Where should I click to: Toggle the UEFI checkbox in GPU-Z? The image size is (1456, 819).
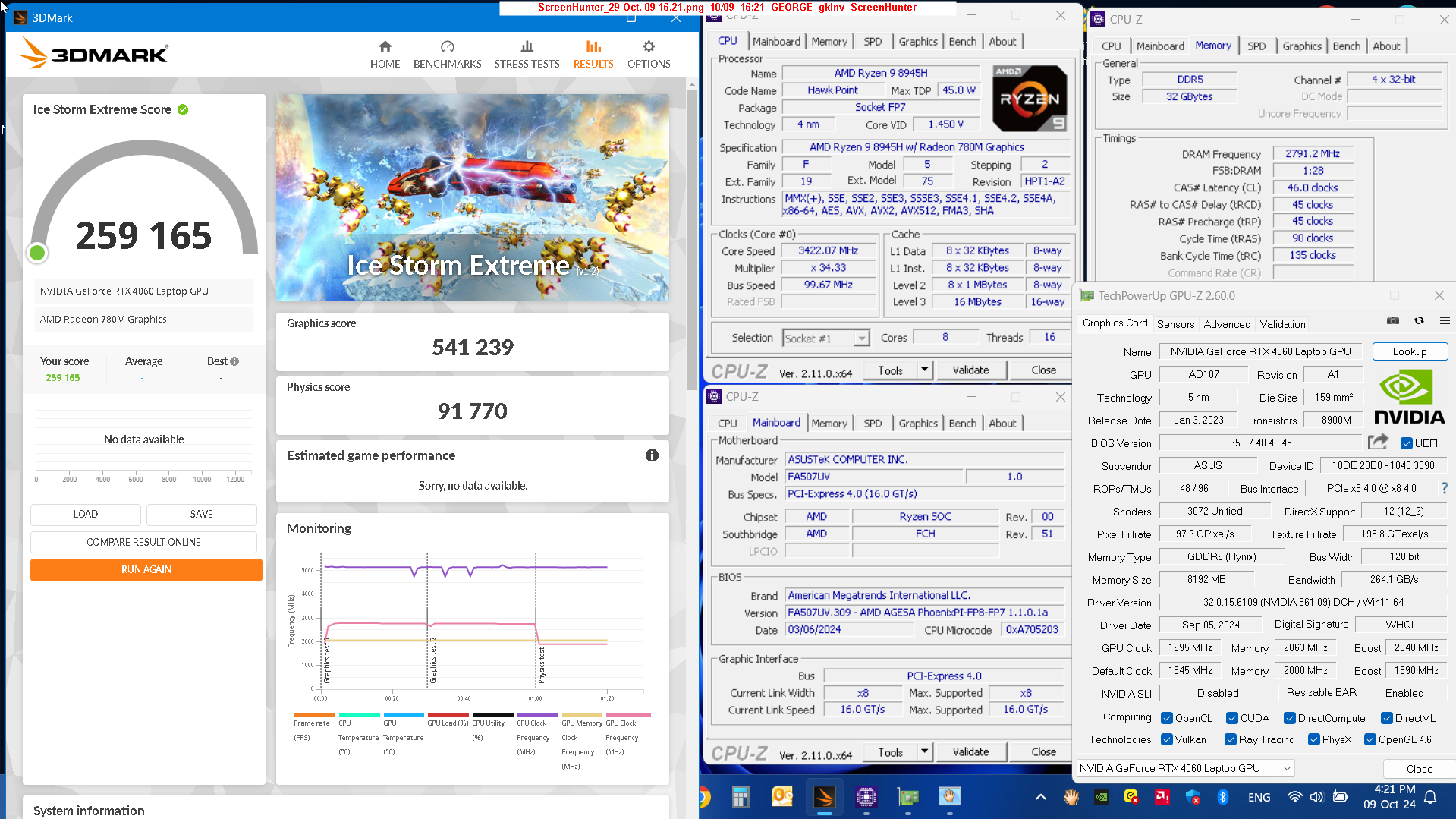tap(1406, 443)
